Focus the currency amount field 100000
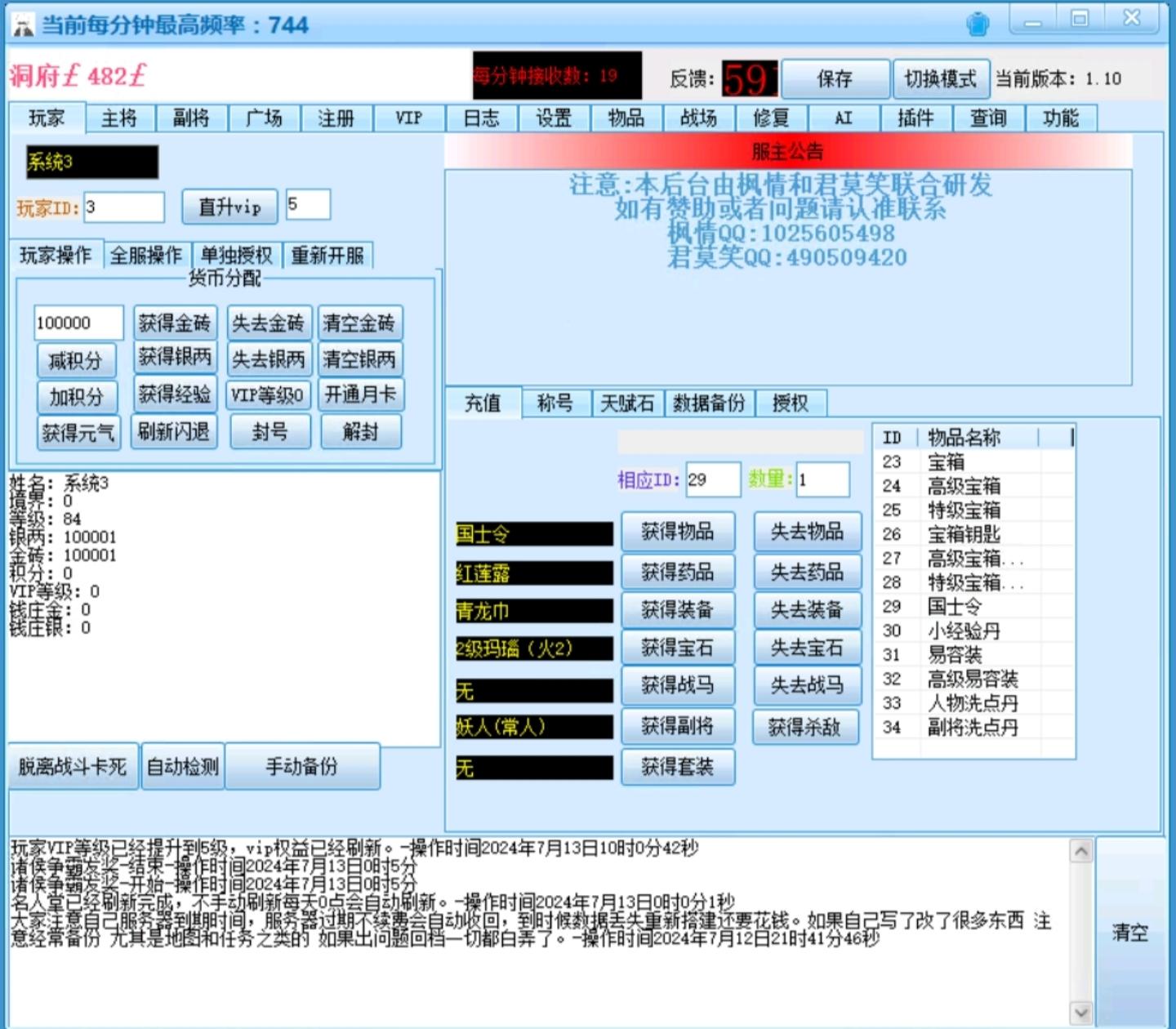 [78, 323]
